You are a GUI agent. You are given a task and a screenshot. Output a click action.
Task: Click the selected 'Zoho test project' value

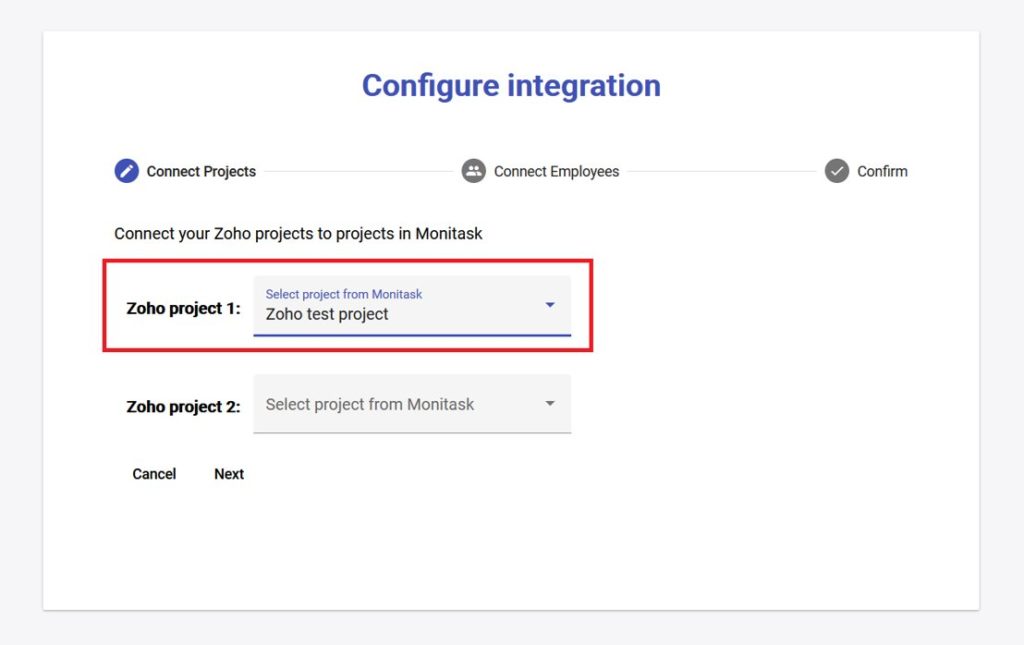[x=327, y=314]
